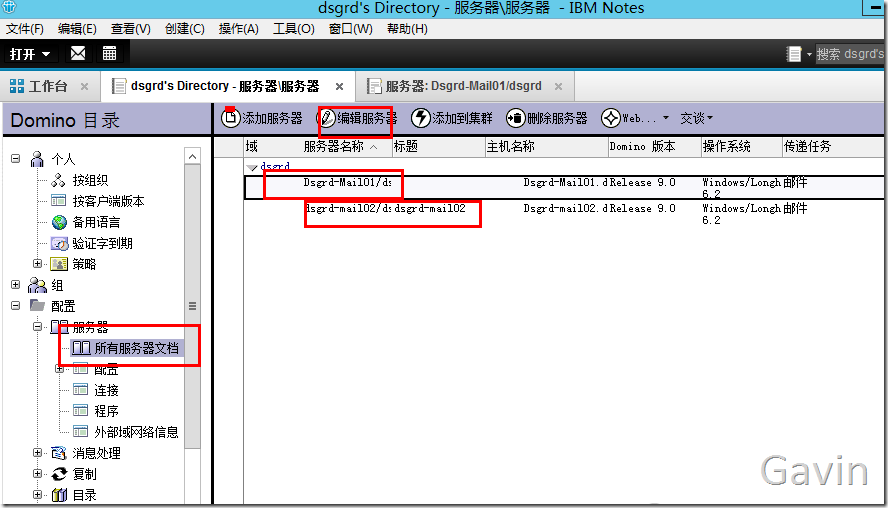The width and height of the screenshot is (888, 508).
Task: Select the 配置 folder icon
Action: [37, 305]
